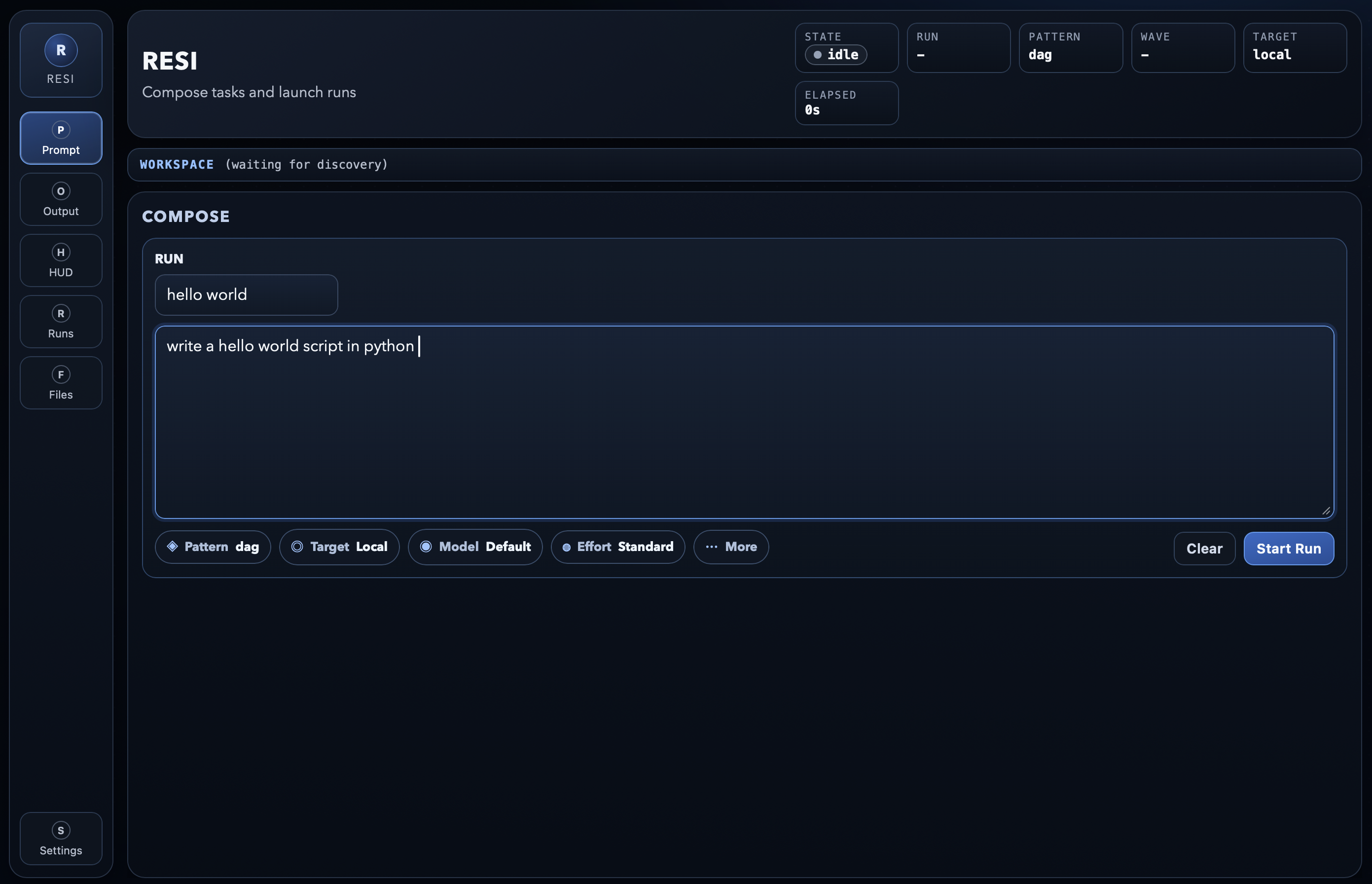Click the More options ellipsis chip
This screenshot has width=1372, height=884.
(730, 547)
